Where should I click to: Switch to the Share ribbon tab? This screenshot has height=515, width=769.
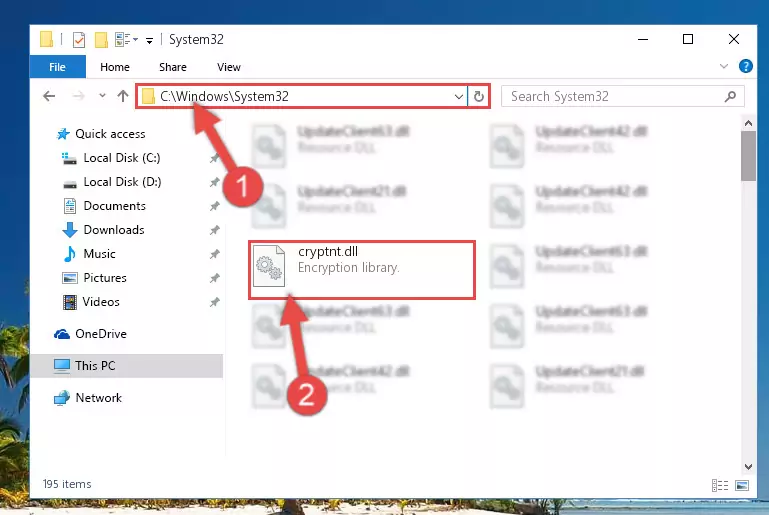[173, 67]
